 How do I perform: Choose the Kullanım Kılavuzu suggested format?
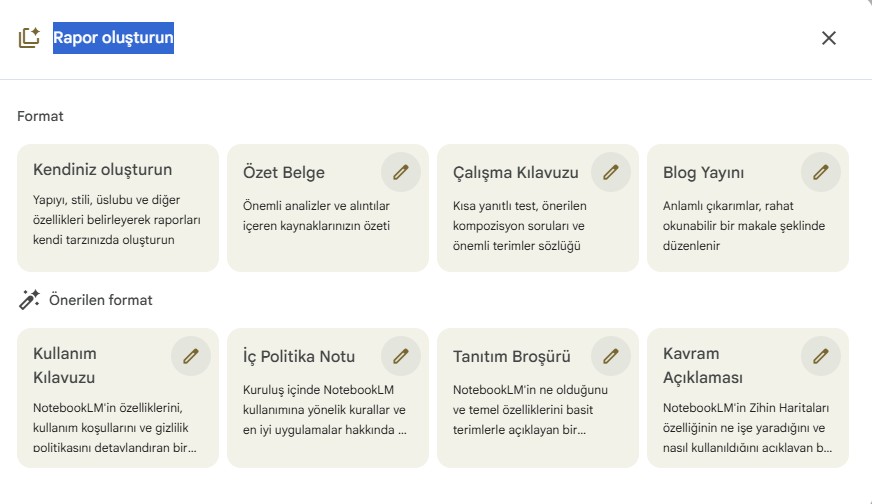[x=118, y=398]
